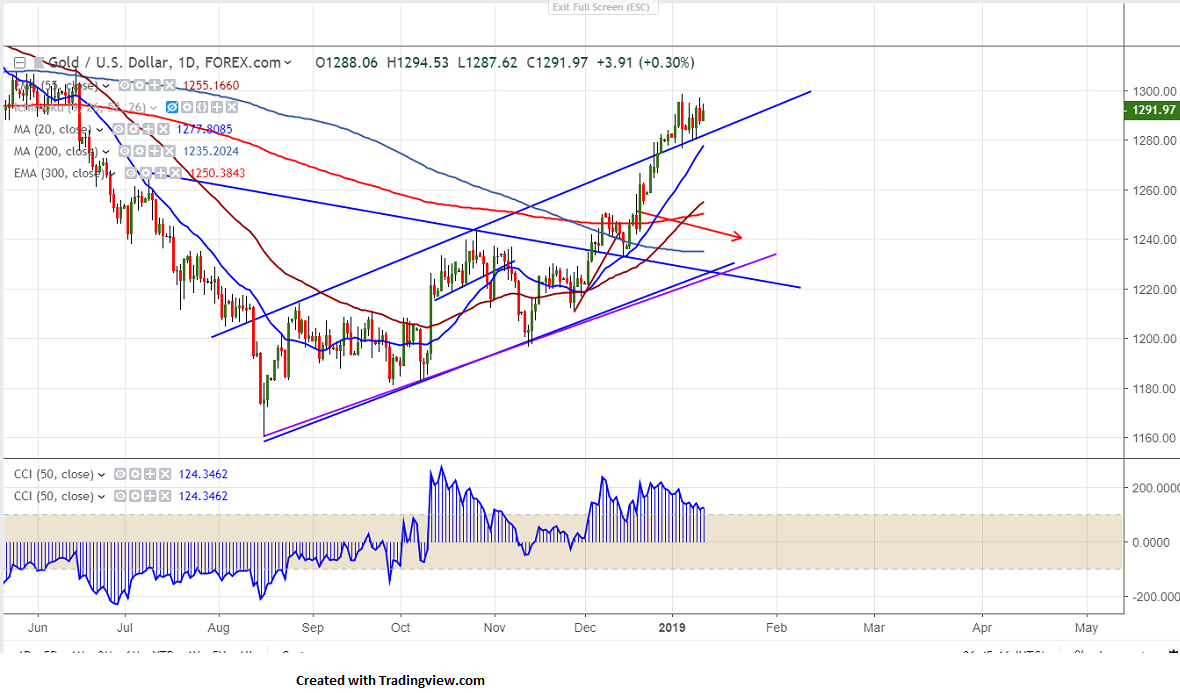Expand the dropdown chevron on the 1255.1660 row
The height and width of the screenshot is (693, 1180).
105,86
